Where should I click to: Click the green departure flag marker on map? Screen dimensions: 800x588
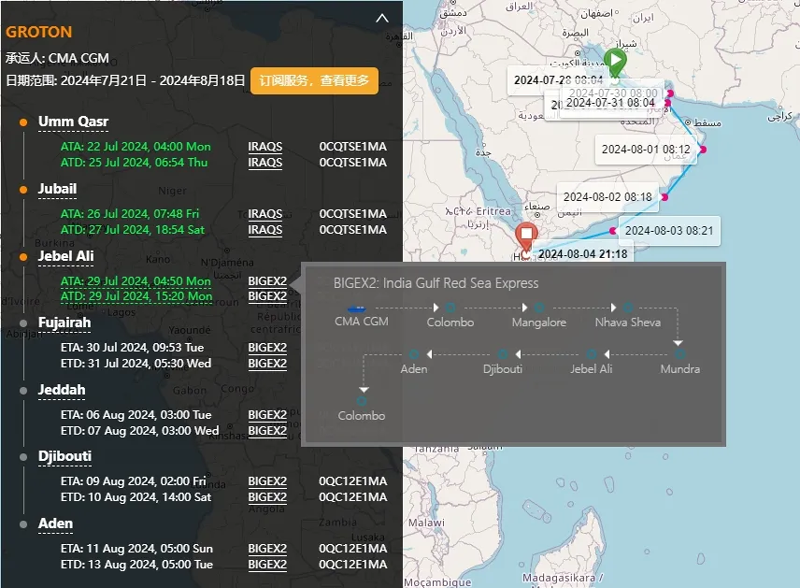(616, 61)
